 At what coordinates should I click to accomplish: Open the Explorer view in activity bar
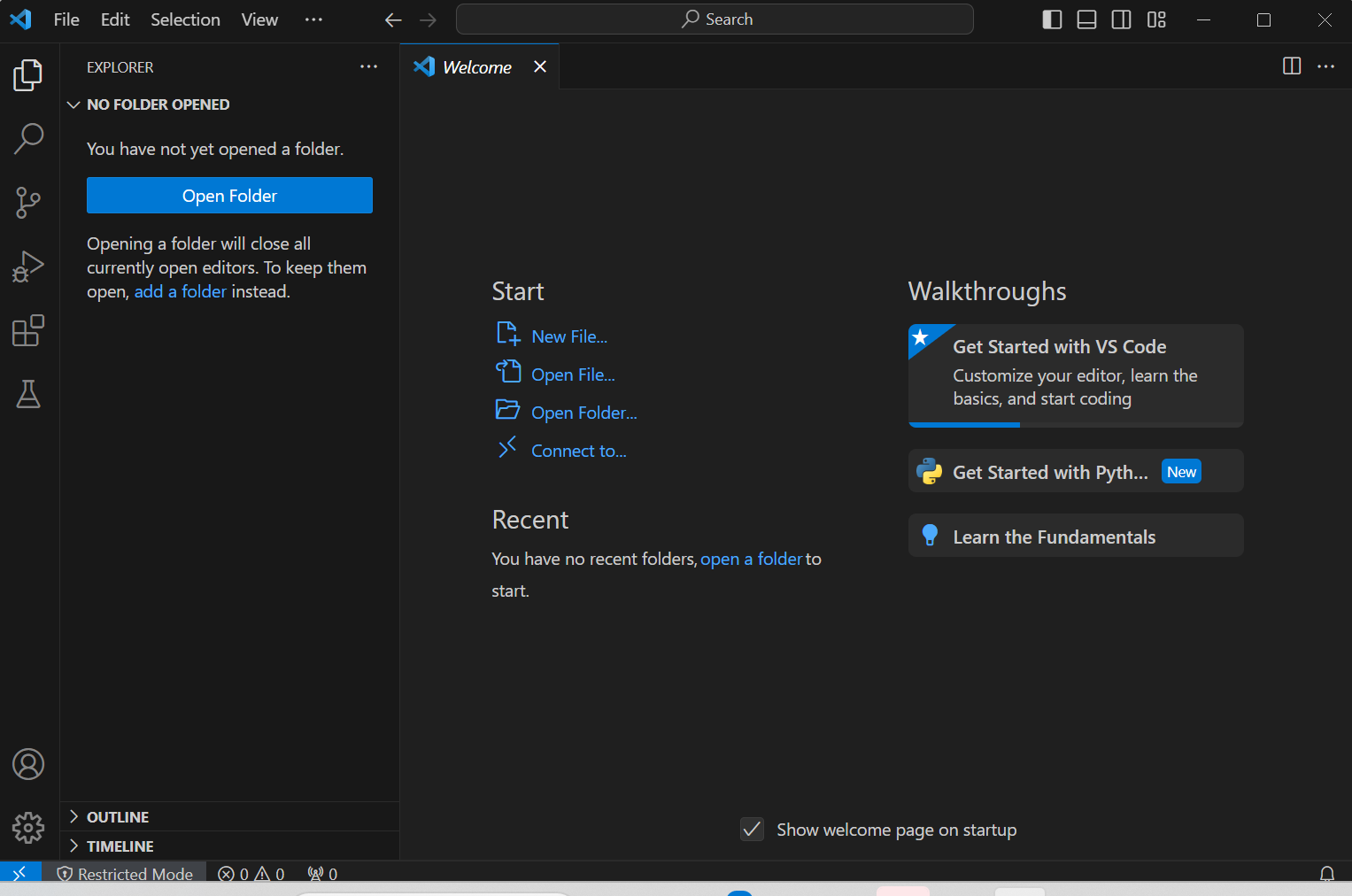(x=28, y=75)
